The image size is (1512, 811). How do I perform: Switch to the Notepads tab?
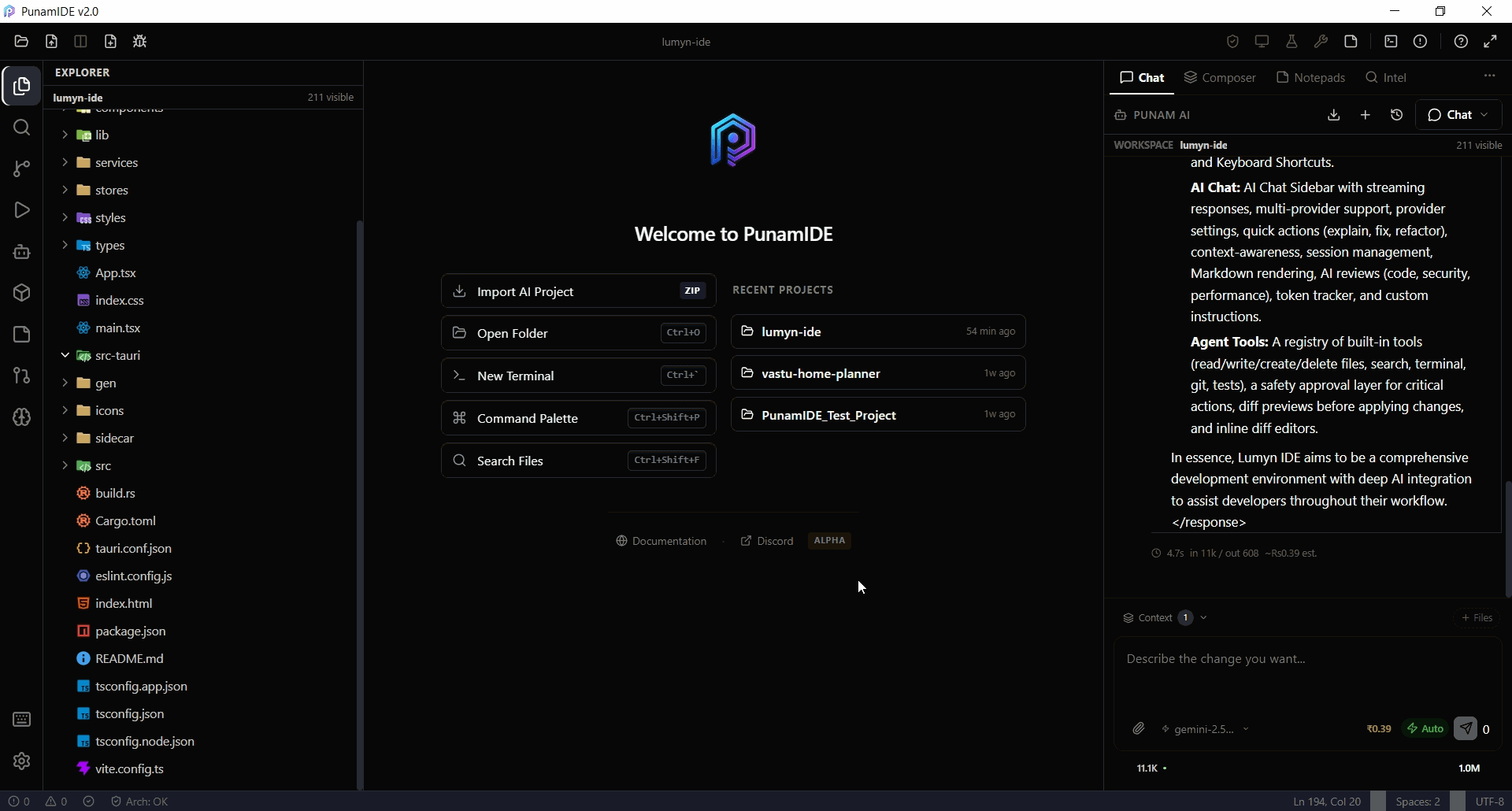tap(1310, 77)
